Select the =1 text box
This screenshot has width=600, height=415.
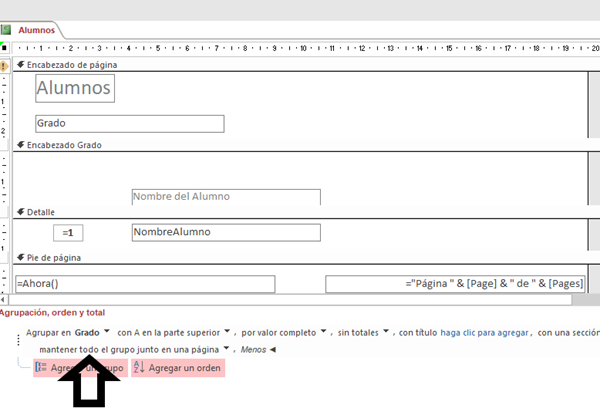click(68, 233)
